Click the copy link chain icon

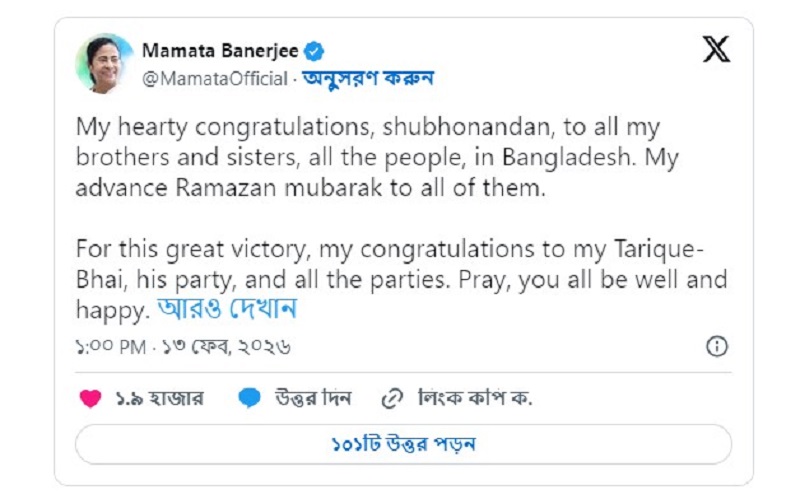click(x=393, y=398)
